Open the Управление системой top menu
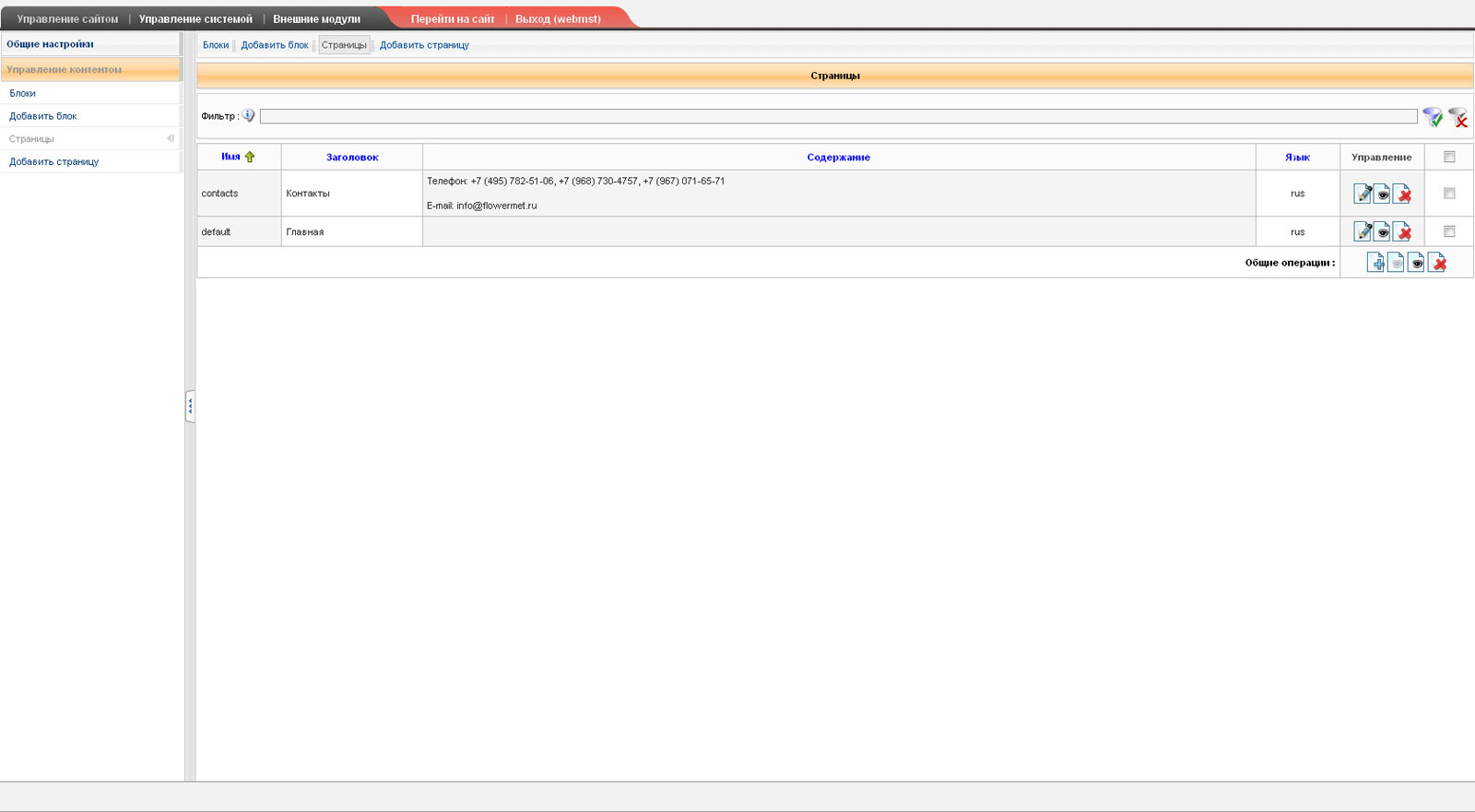1475x812 pixels. (x=195, y=18)
